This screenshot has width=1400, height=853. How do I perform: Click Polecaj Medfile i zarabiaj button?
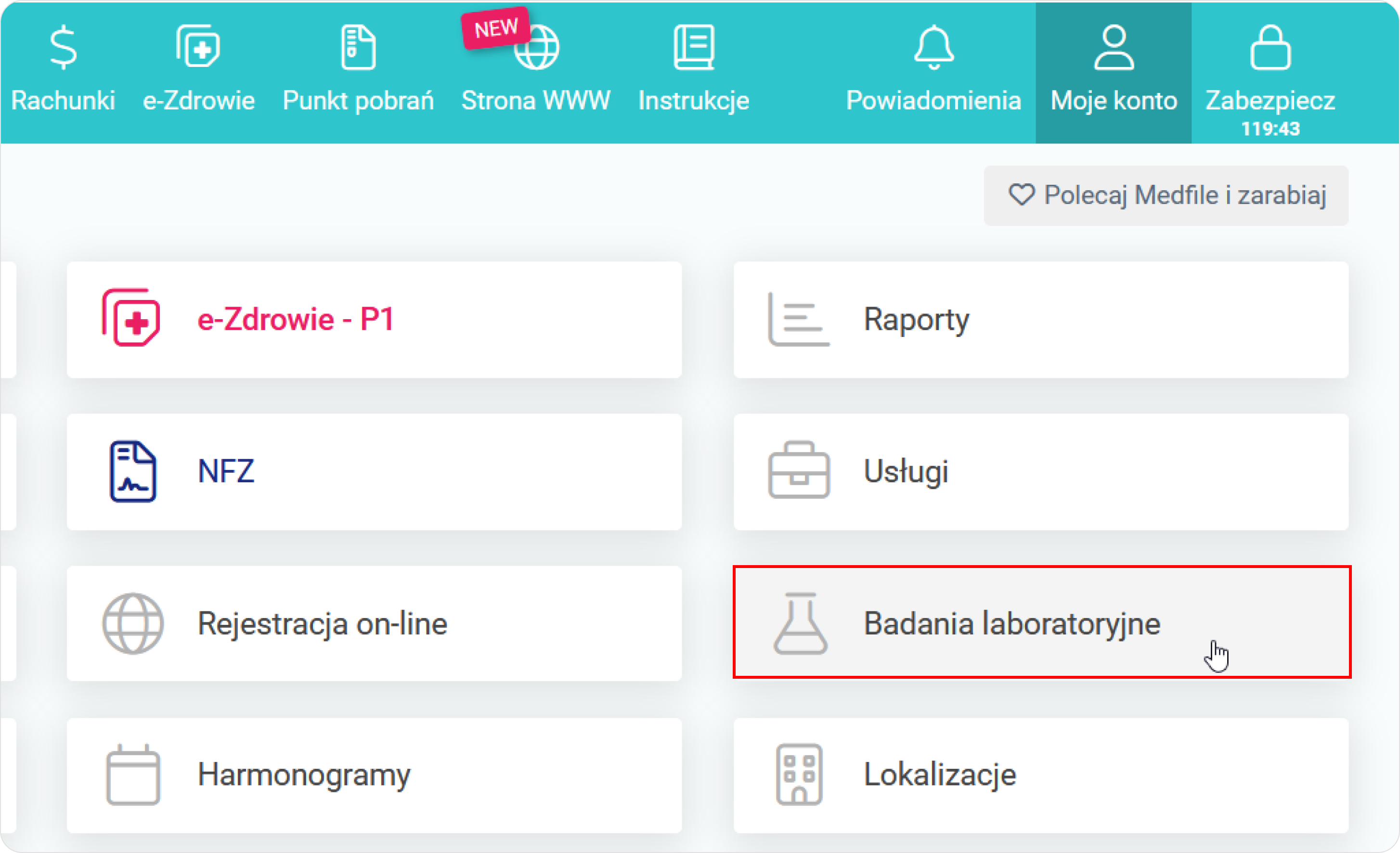[1166, 195]
